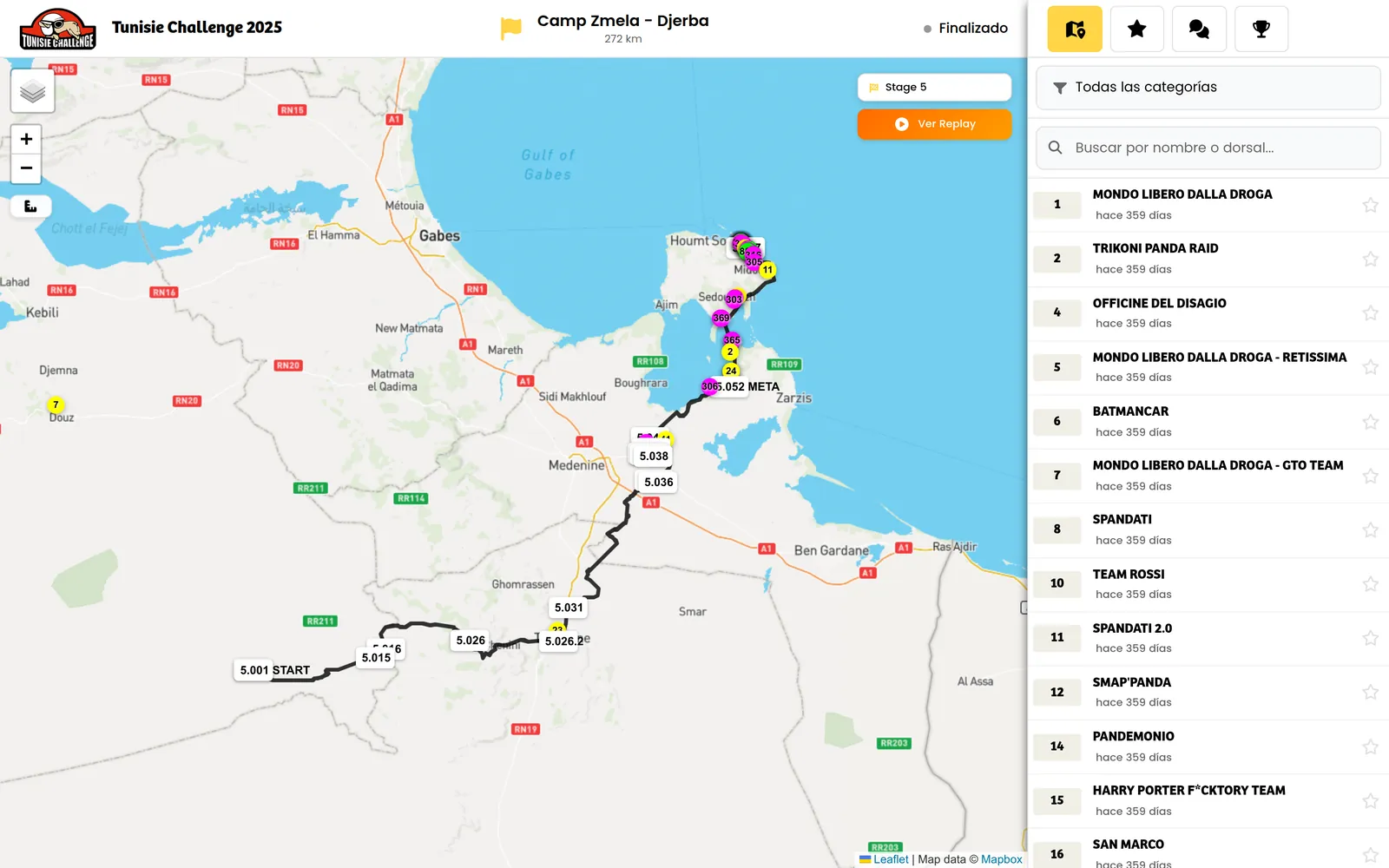The width and height of the screenshot is (1389, 868).
Task: Toggle star for HARRY PORTER F*CKTORY TEAM
Action: click(x=1370, y=800)
